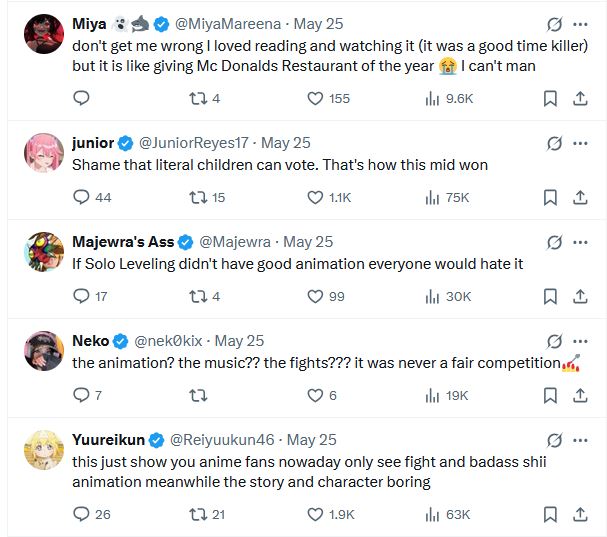Viewport: 607px width, 537px height.
Task: Like Yuureikun's tweet with 1.9K likes
Action: 315,515
